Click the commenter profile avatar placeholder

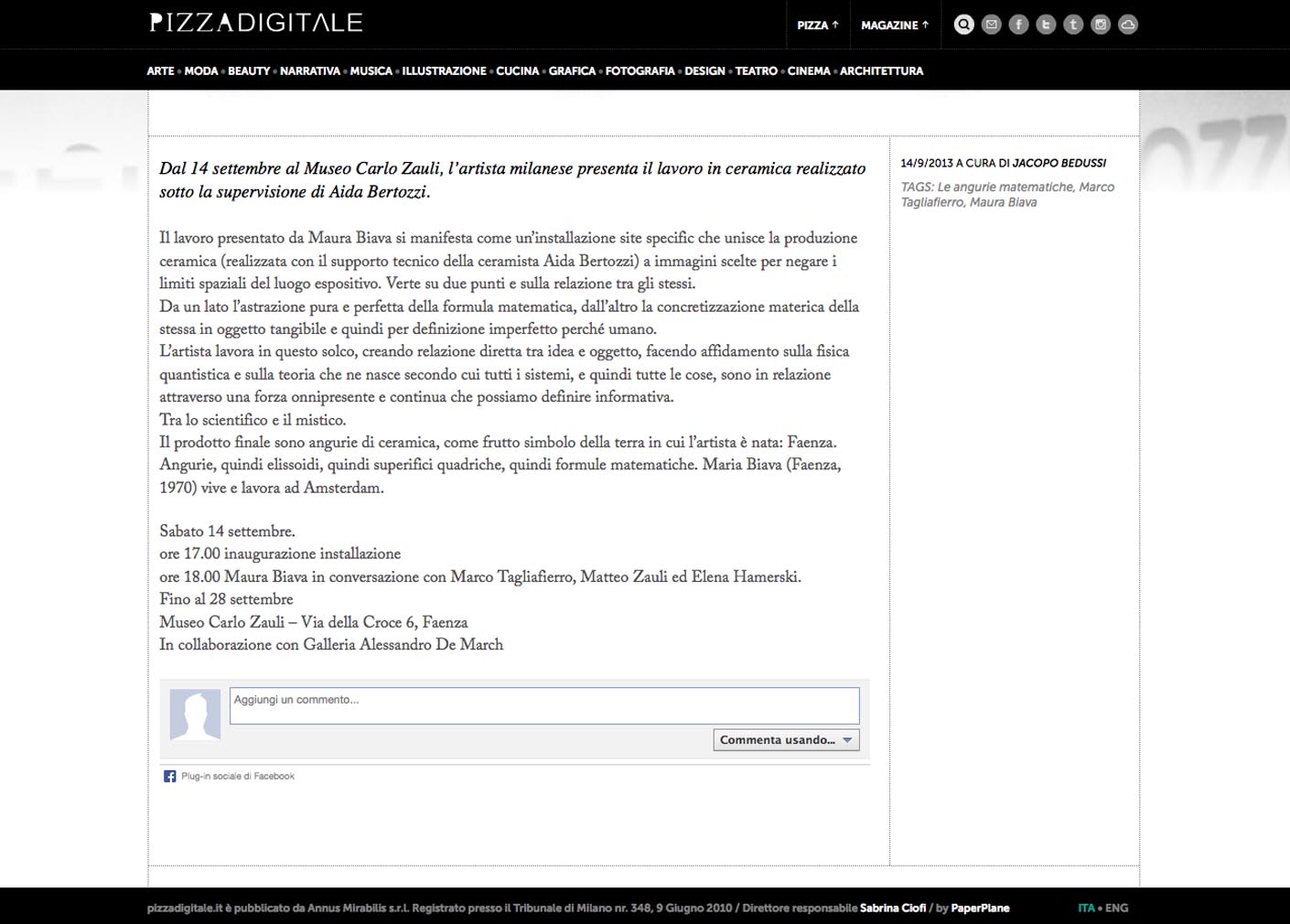[x=195, y=714]
